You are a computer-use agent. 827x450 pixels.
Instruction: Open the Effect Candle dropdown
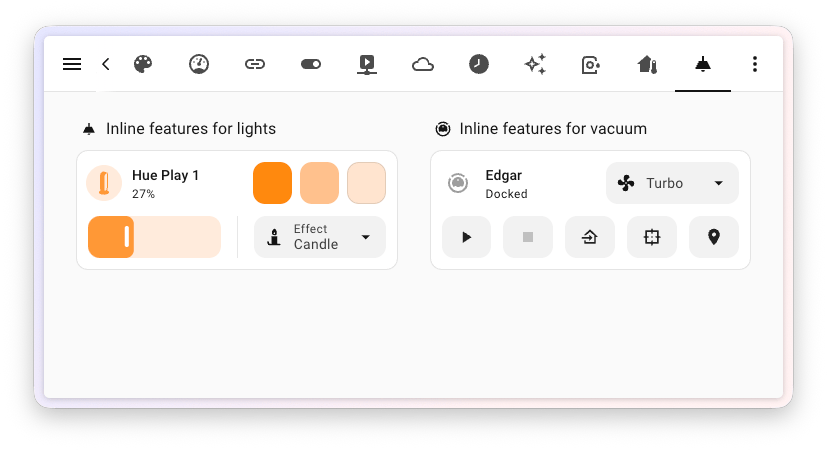pos(320,237)
